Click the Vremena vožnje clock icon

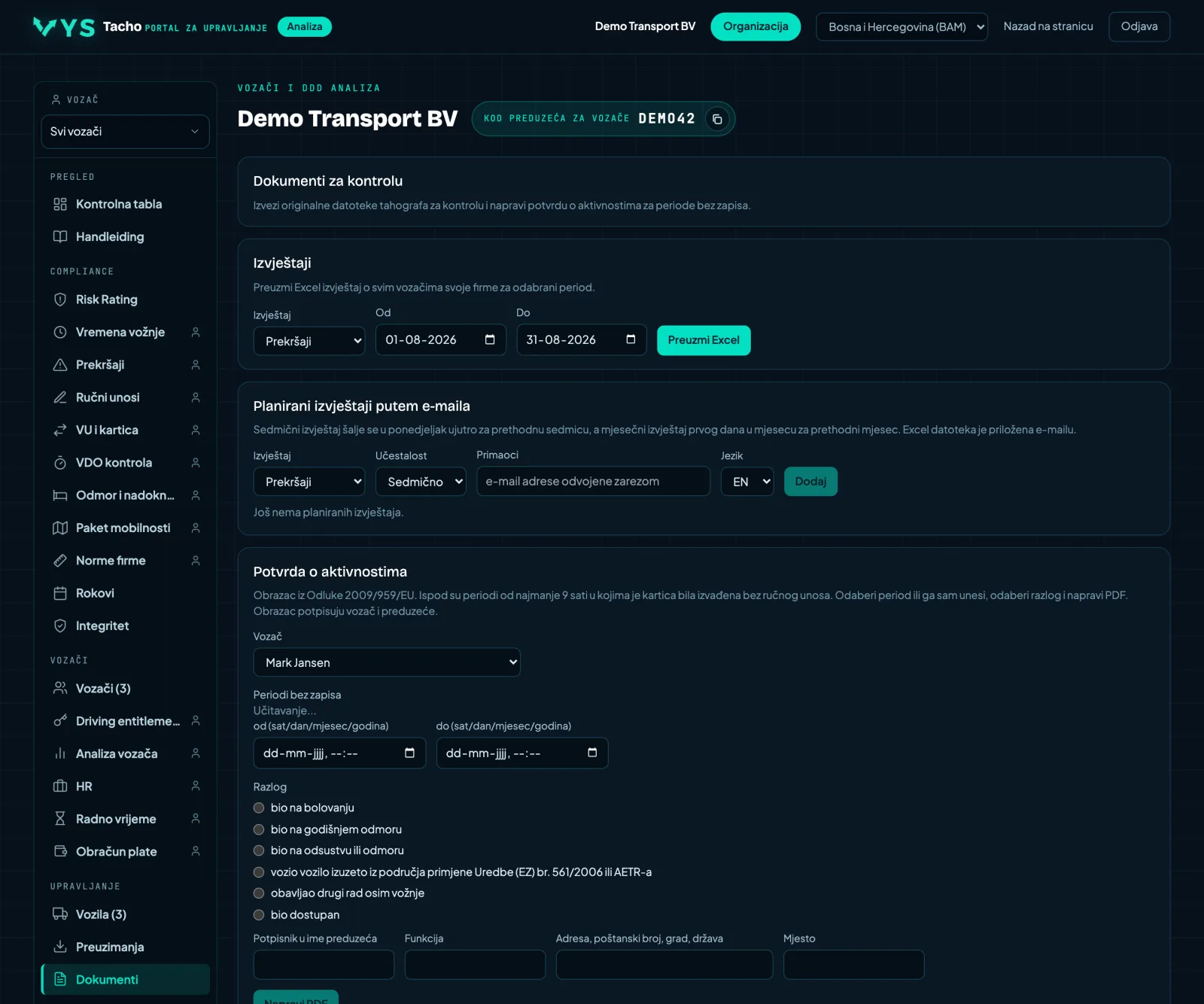coord(60,332)
